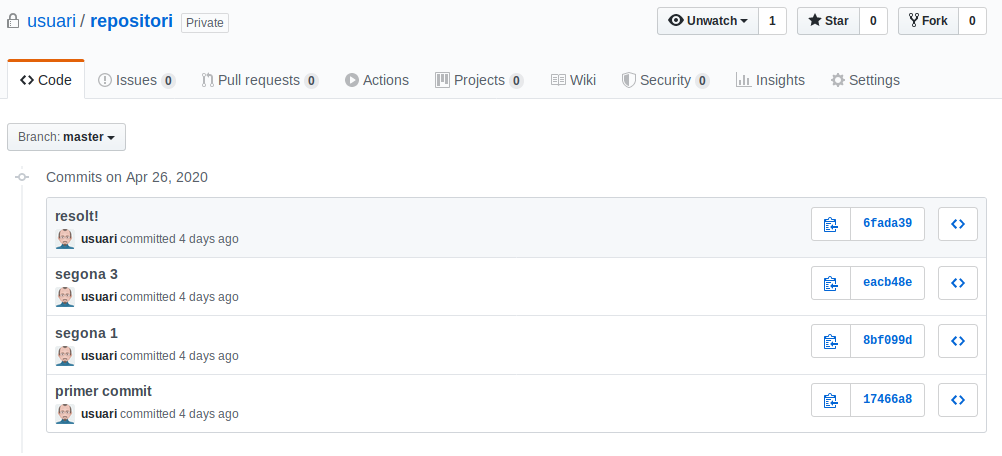Copy full SHA for commit 8bf099d
This screenshot has width=1002, height=456.
pyautogui.click(x=830, y=342)
